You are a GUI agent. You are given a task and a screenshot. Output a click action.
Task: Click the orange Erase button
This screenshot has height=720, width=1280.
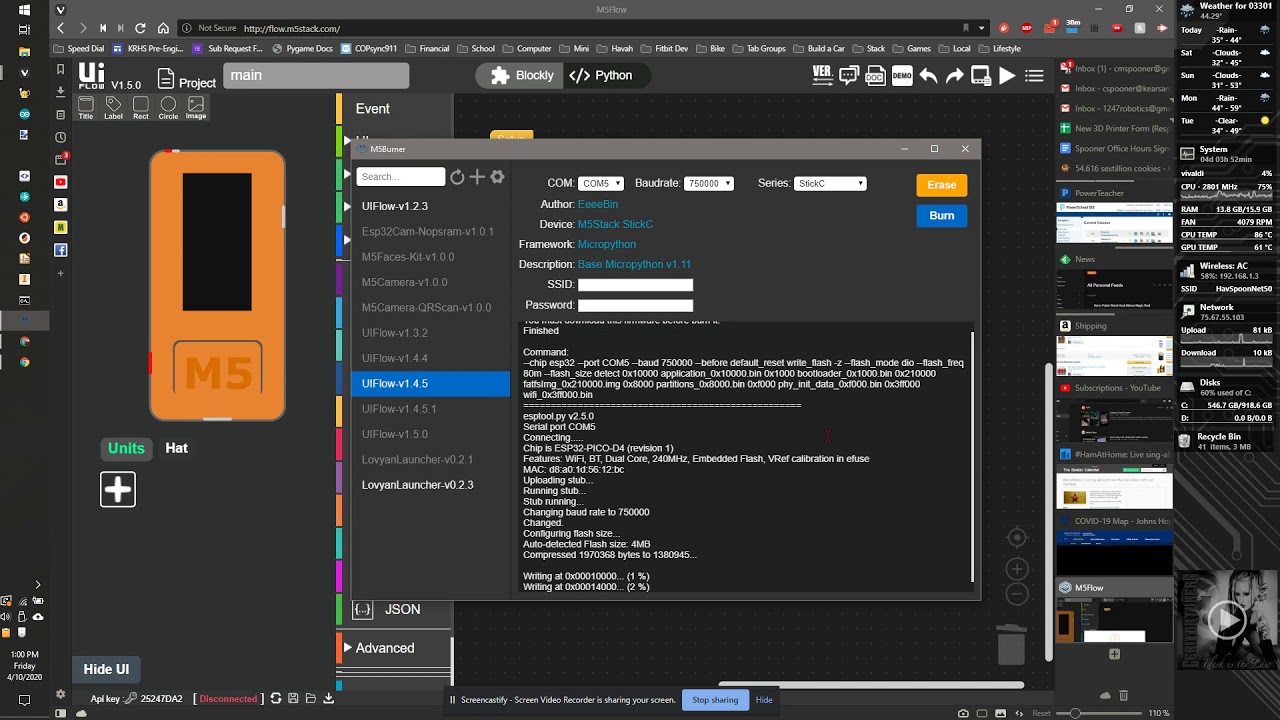tap(942, 185)
